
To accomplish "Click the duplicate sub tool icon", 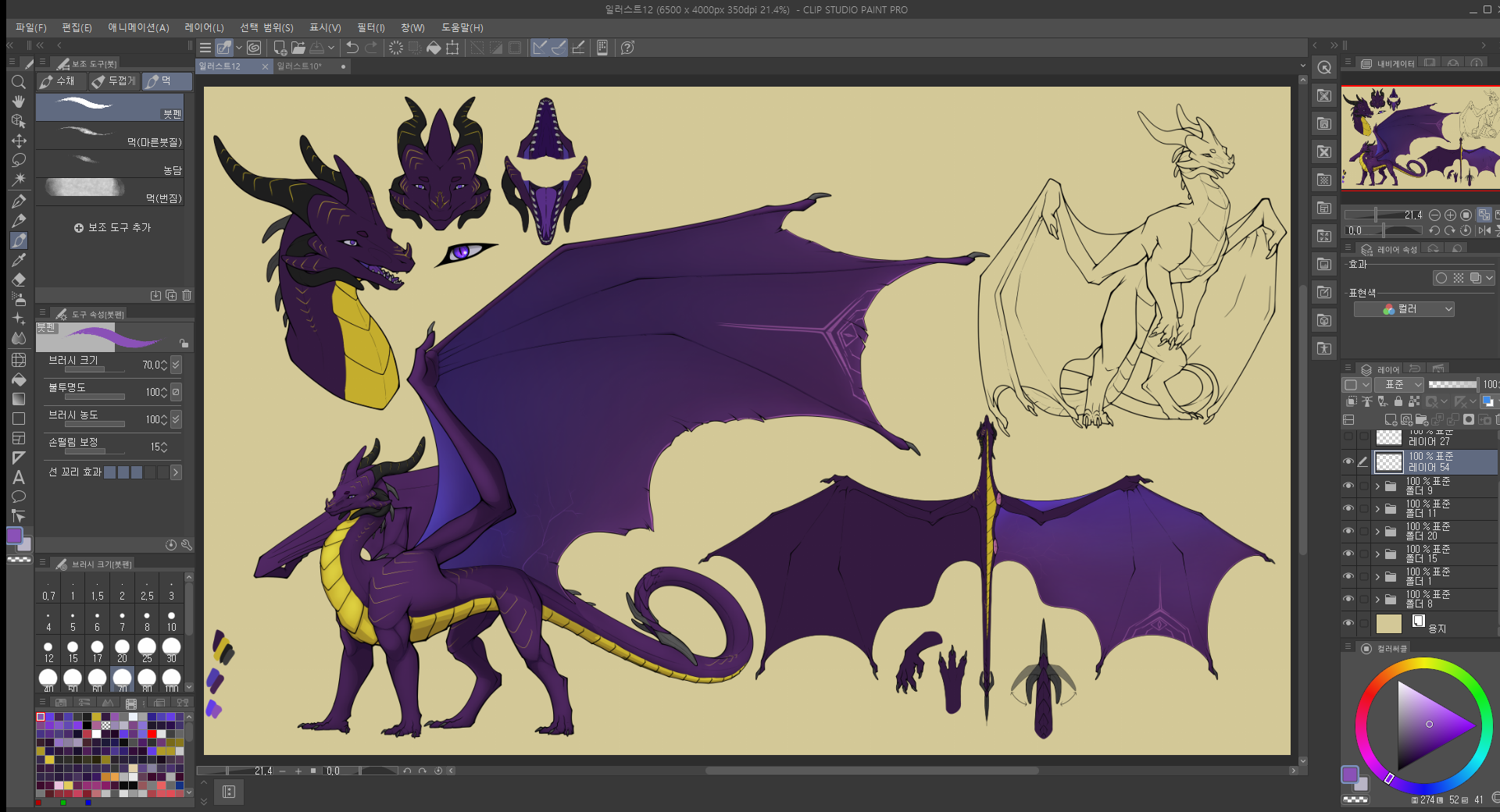I will pos(171,295).
